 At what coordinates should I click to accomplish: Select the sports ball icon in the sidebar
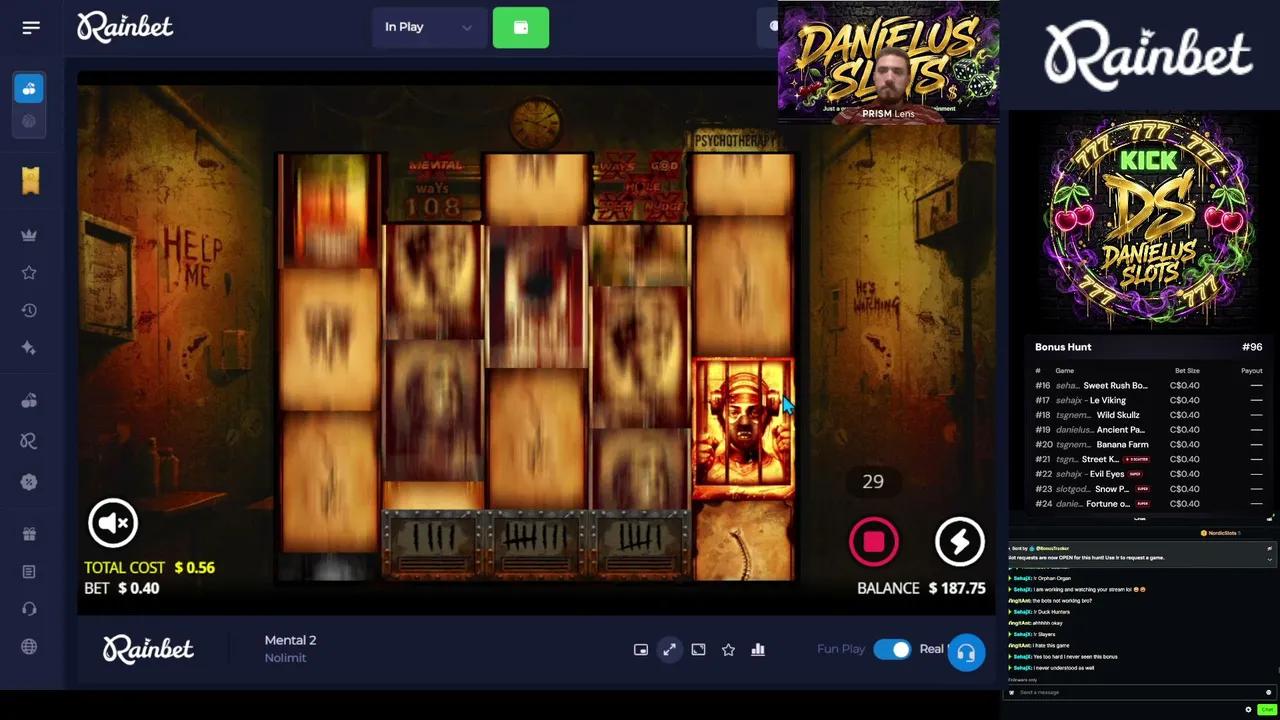[29, 121]
